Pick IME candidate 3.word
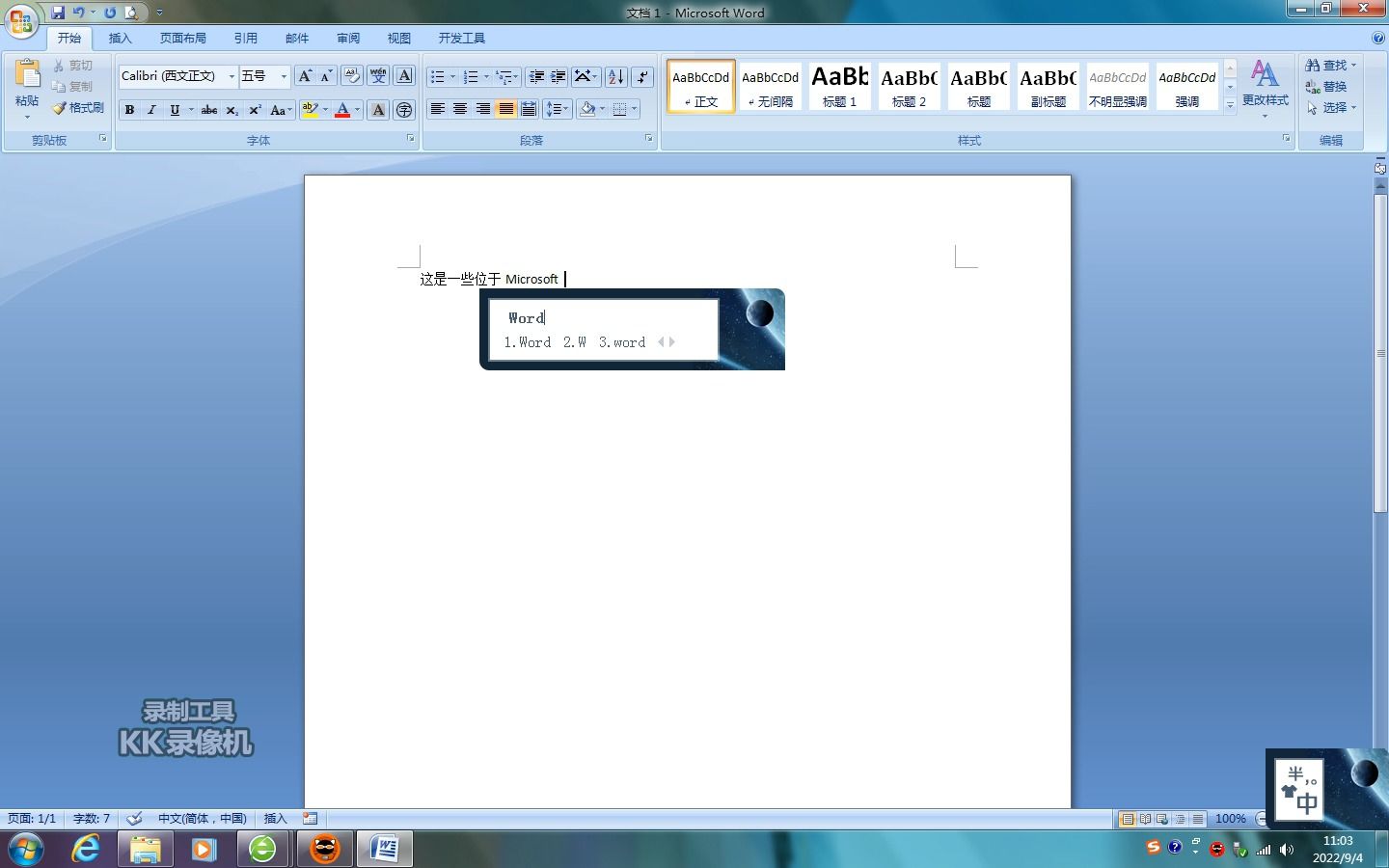Screen dimensions: 1389x868 [x=622, y=342]
